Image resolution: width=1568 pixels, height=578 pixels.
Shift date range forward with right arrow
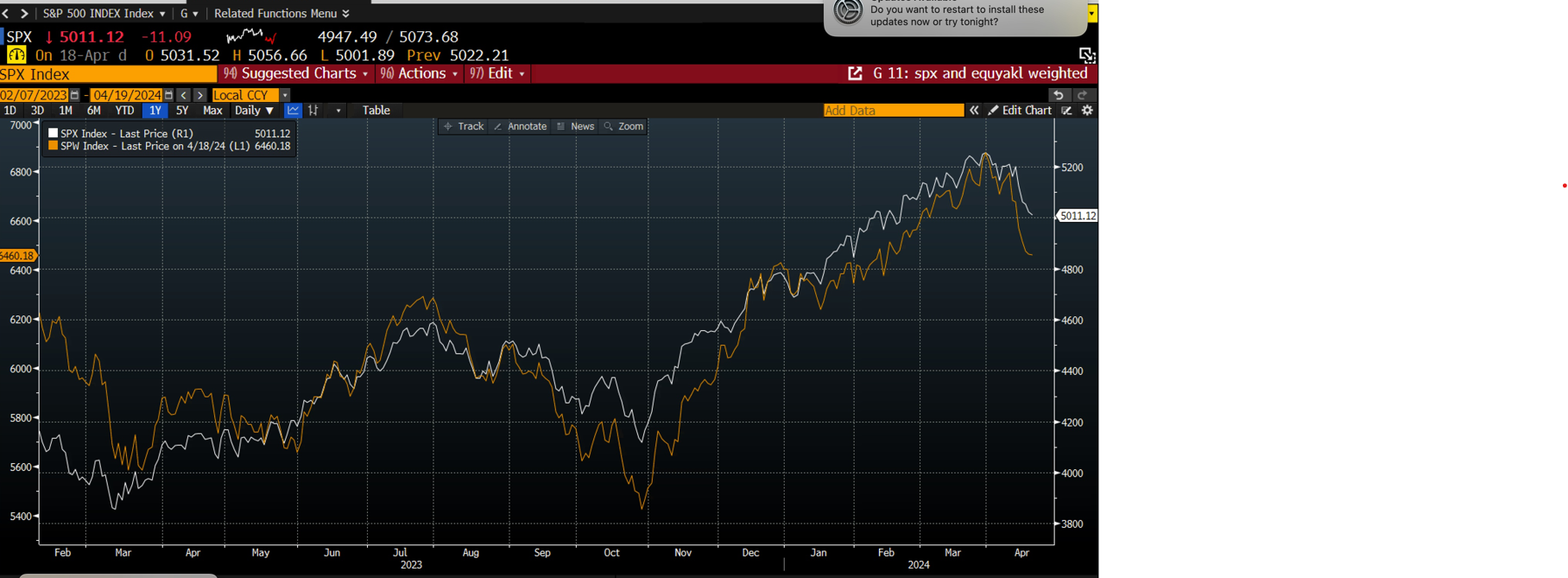(x=200, y=95)
